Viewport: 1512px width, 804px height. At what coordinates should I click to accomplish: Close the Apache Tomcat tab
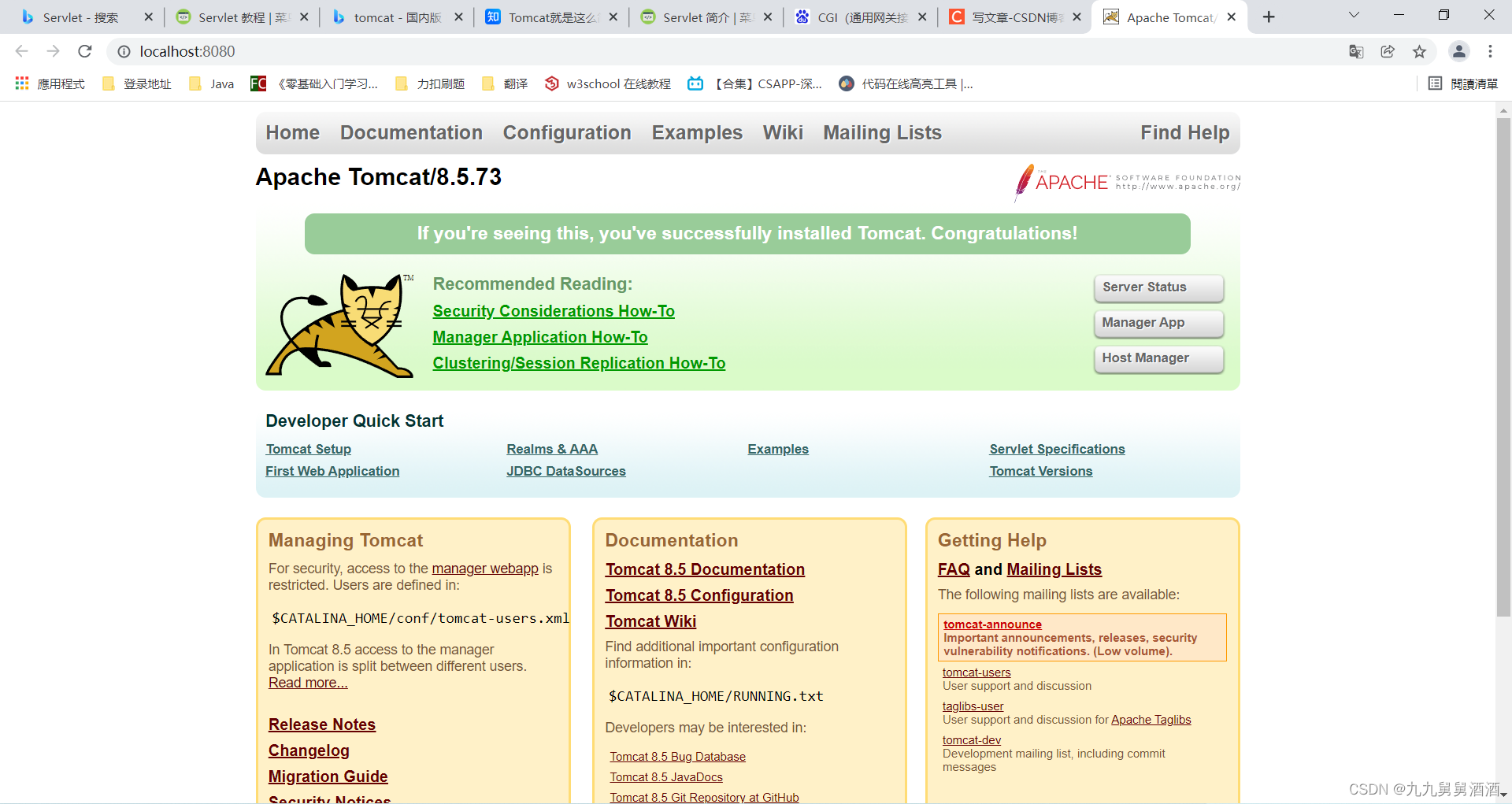tap(1232, 17)
